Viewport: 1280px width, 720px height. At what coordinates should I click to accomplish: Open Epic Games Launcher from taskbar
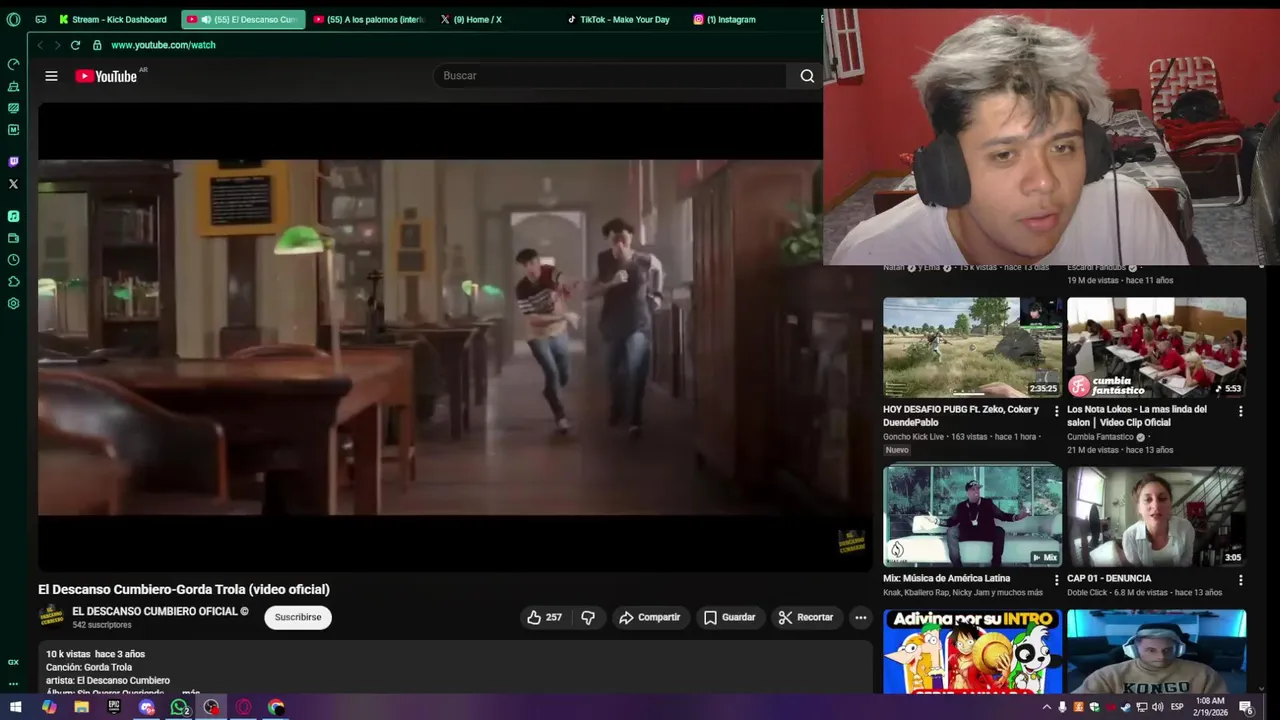(114, 707)
